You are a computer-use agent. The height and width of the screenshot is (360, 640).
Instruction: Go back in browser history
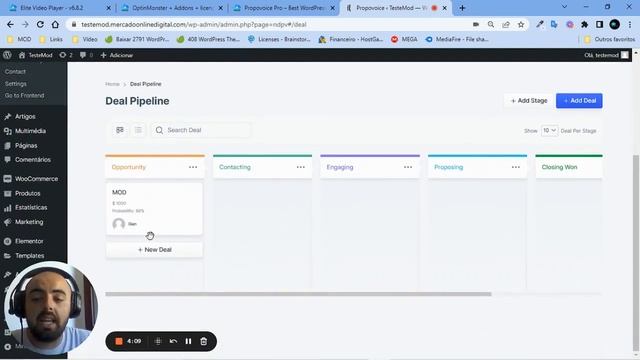click(10, 24)
